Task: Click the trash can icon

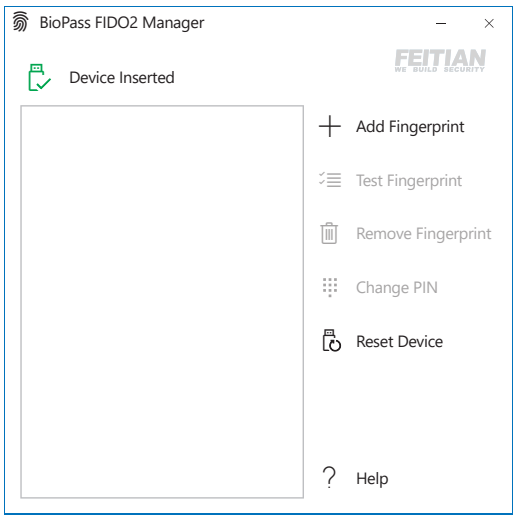Action: [x=329, y=233]
